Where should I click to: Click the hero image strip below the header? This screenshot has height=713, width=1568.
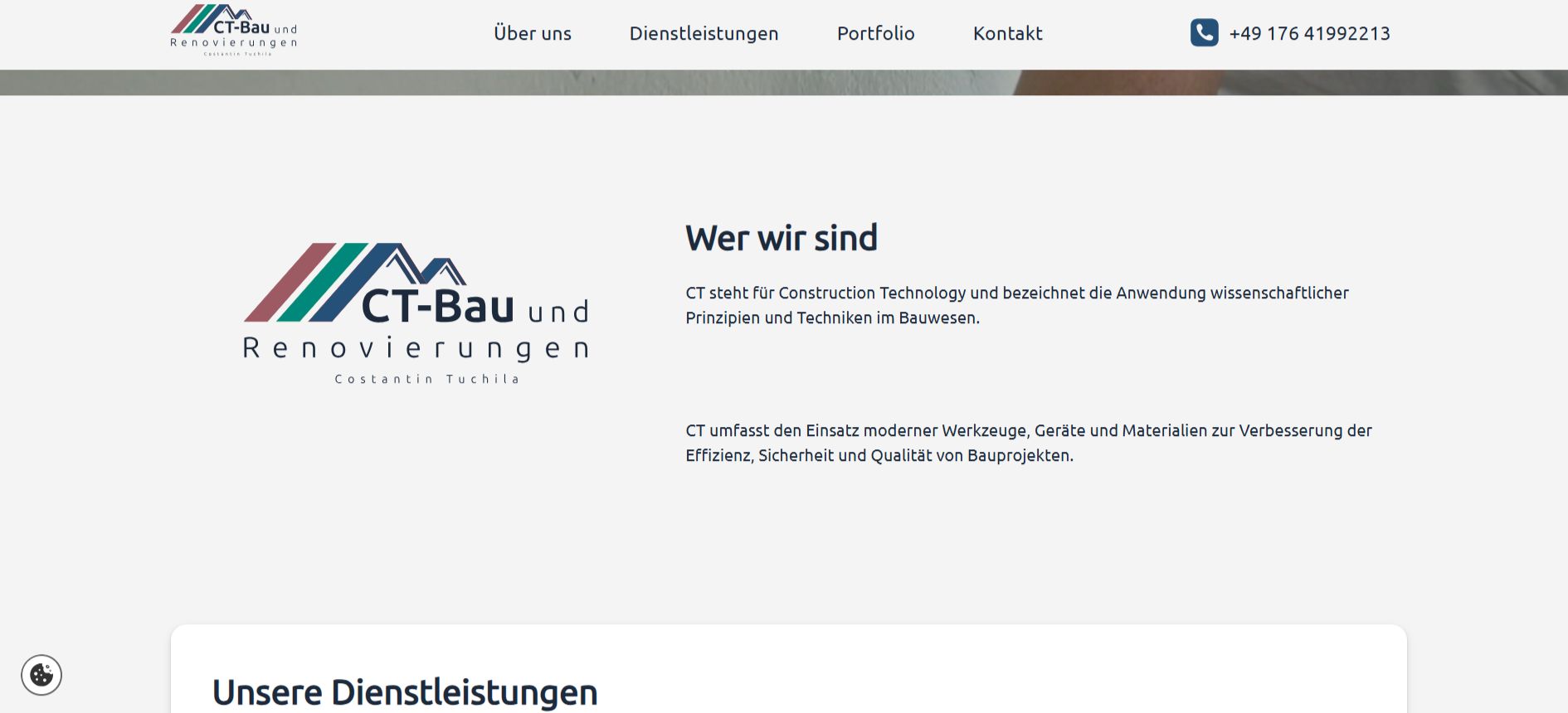coord(784,83)
